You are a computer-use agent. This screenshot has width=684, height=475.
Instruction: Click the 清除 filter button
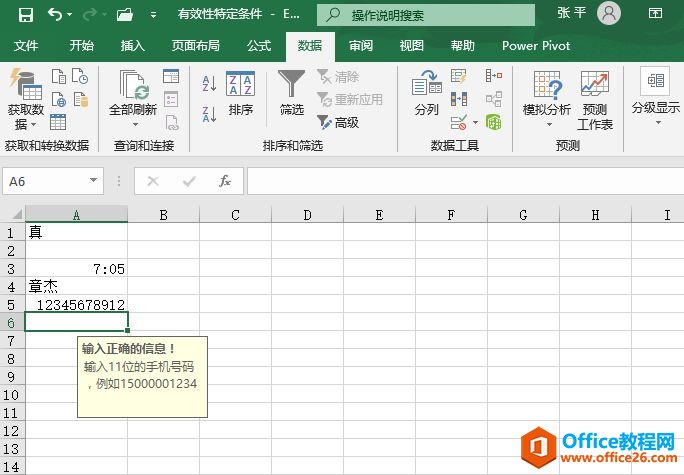[x=339, y=77]
